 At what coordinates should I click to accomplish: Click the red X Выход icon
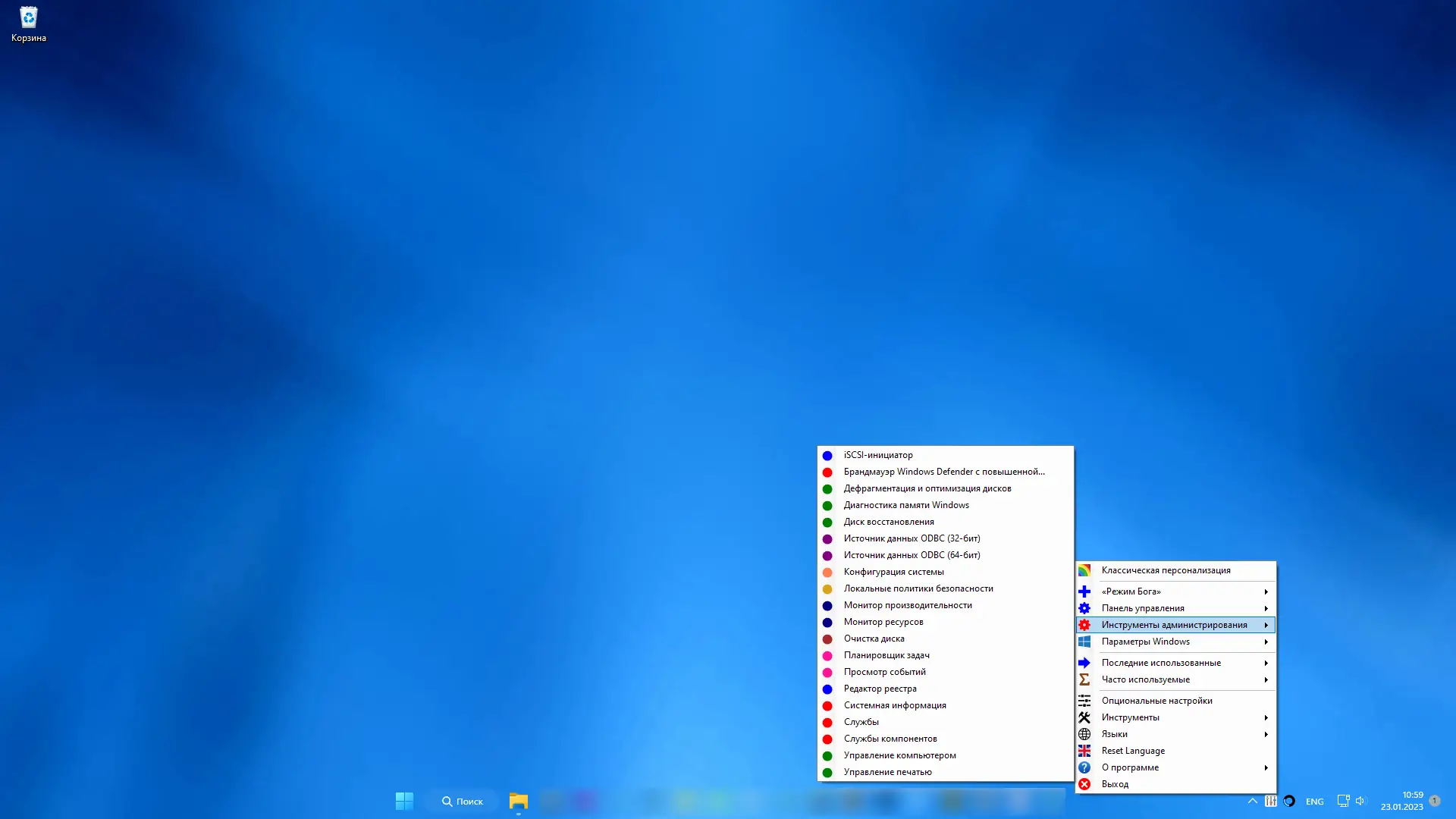click(x=1084, y=784)
